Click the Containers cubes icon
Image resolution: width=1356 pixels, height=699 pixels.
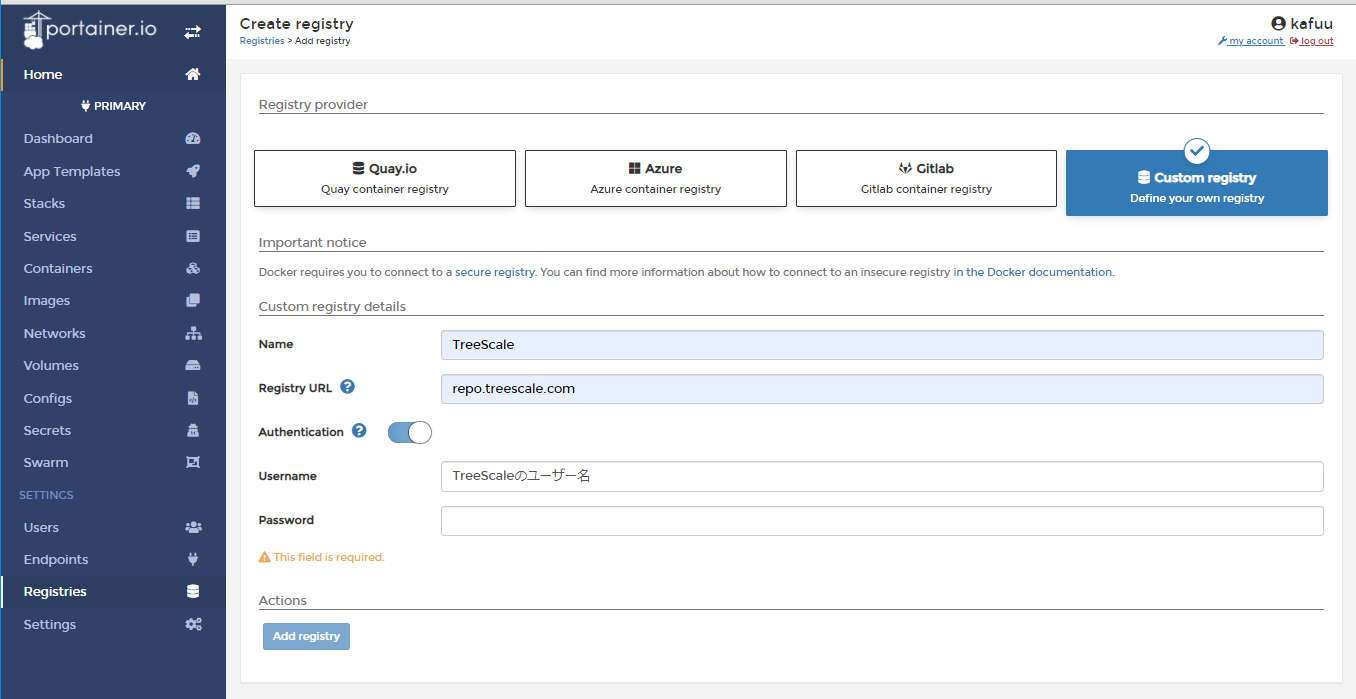(x=193, y=268)
